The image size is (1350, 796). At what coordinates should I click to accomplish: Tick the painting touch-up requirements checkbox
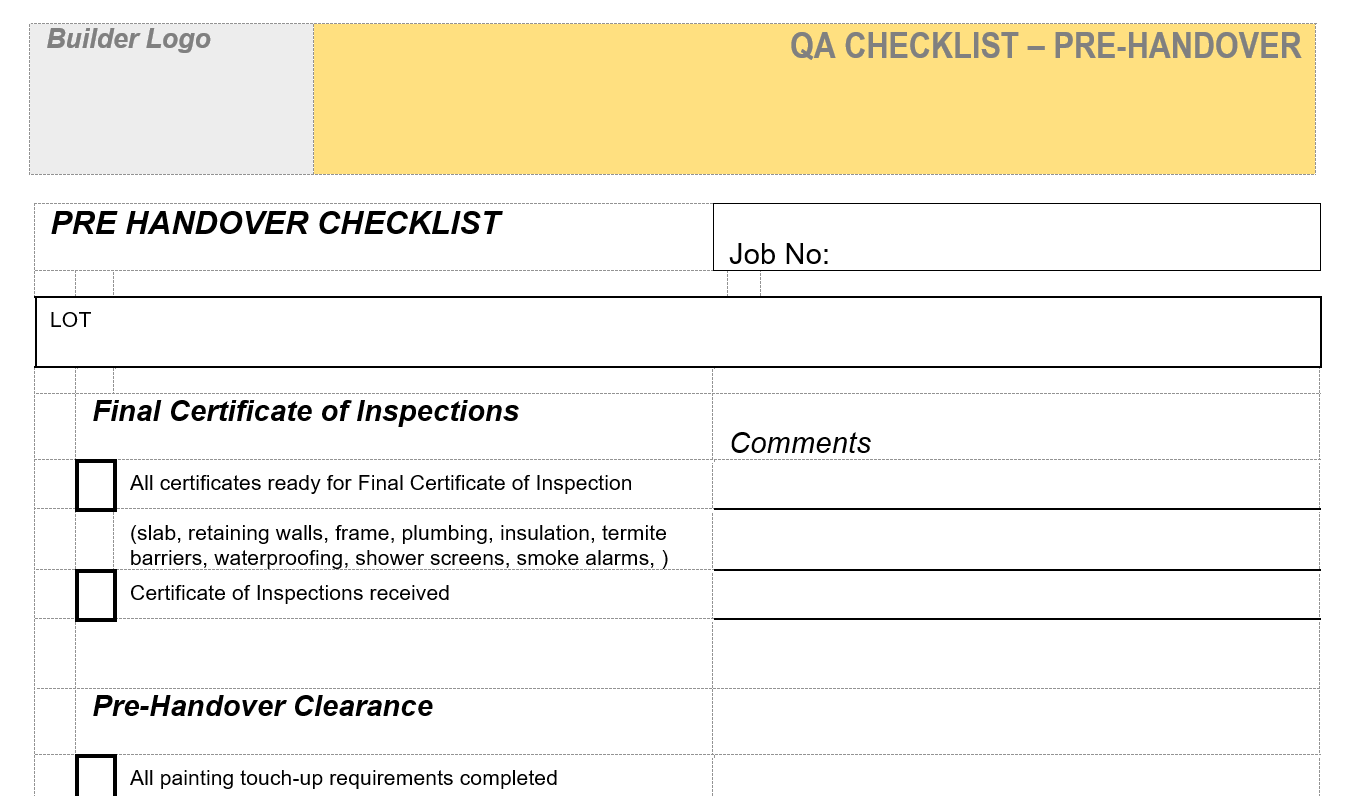tap(96, 777)
